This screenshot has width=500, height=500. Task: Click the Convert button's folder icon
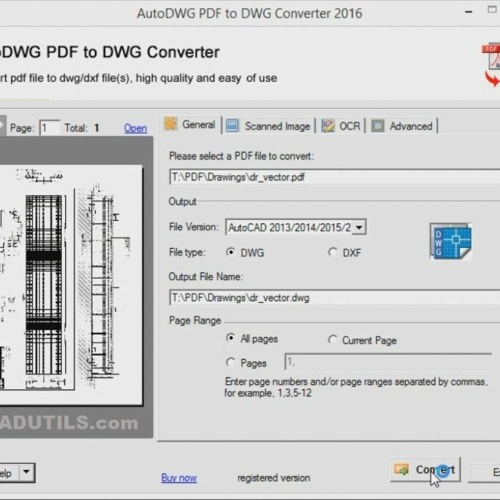coord(401,469)
